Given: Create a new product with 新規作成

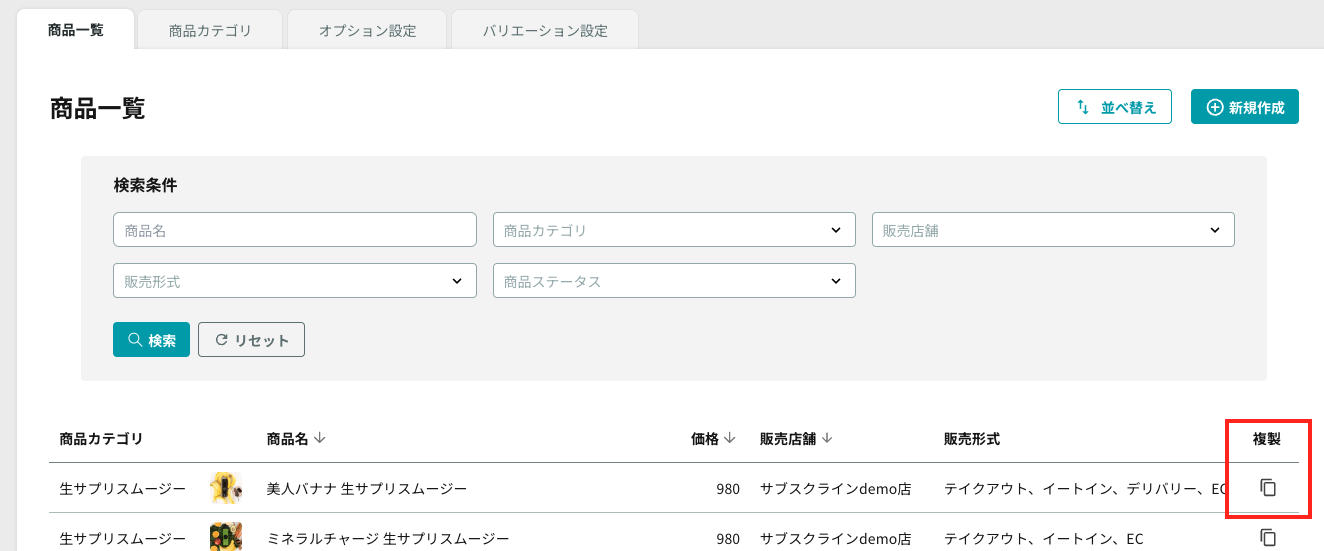Looking at the screenshot, I should point(1245,107).
